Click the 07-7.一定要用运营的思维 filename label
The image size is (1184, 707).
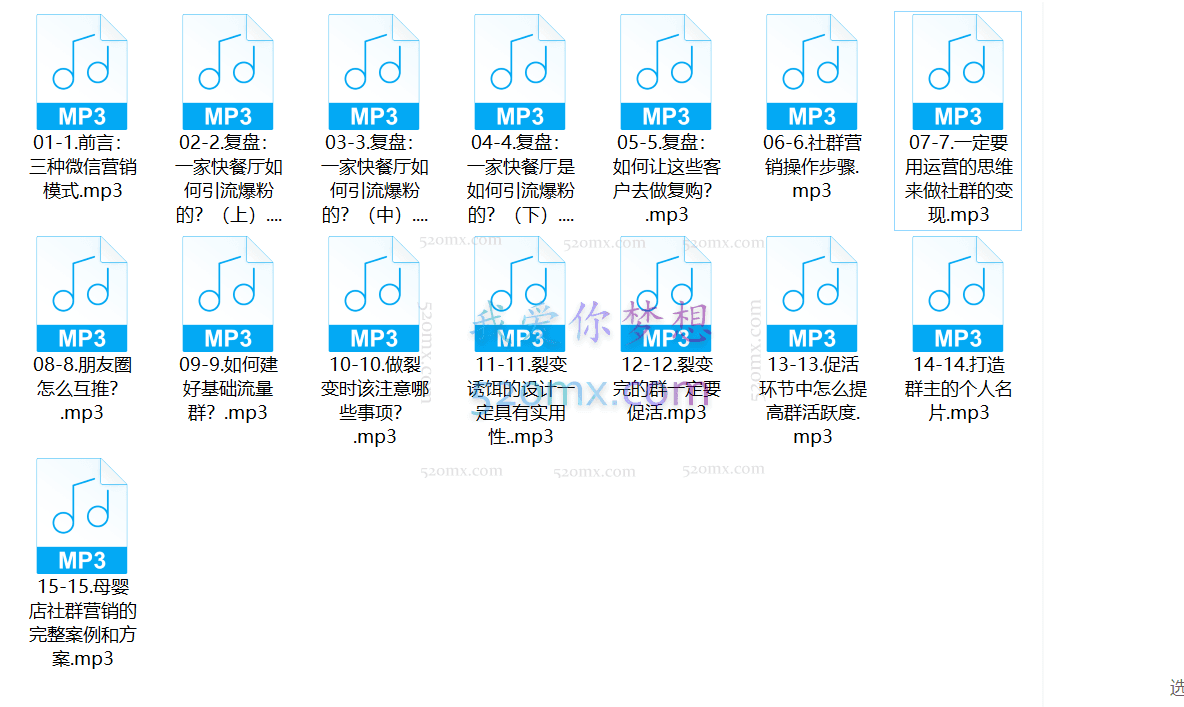pyautogui.click(x=958, y=178)
